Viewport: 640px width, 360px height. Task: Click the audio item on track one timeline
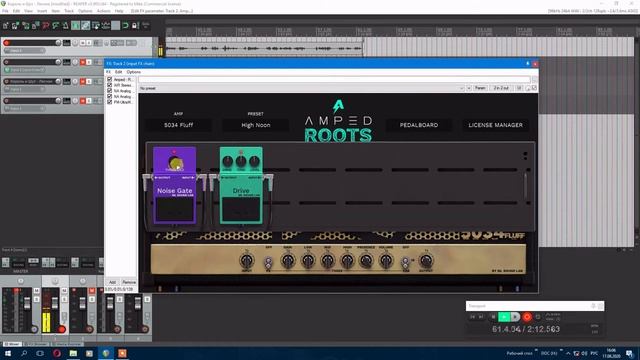pos(264,48)
